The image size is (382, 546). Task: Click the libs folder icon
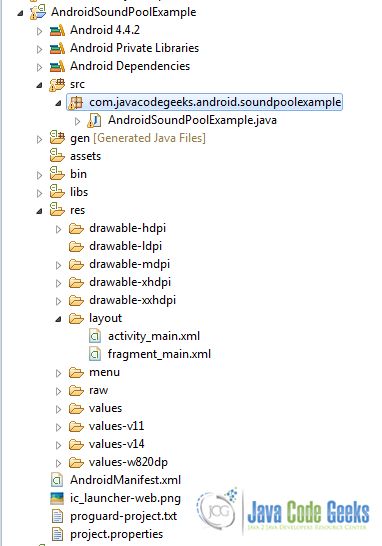point(57,192)
